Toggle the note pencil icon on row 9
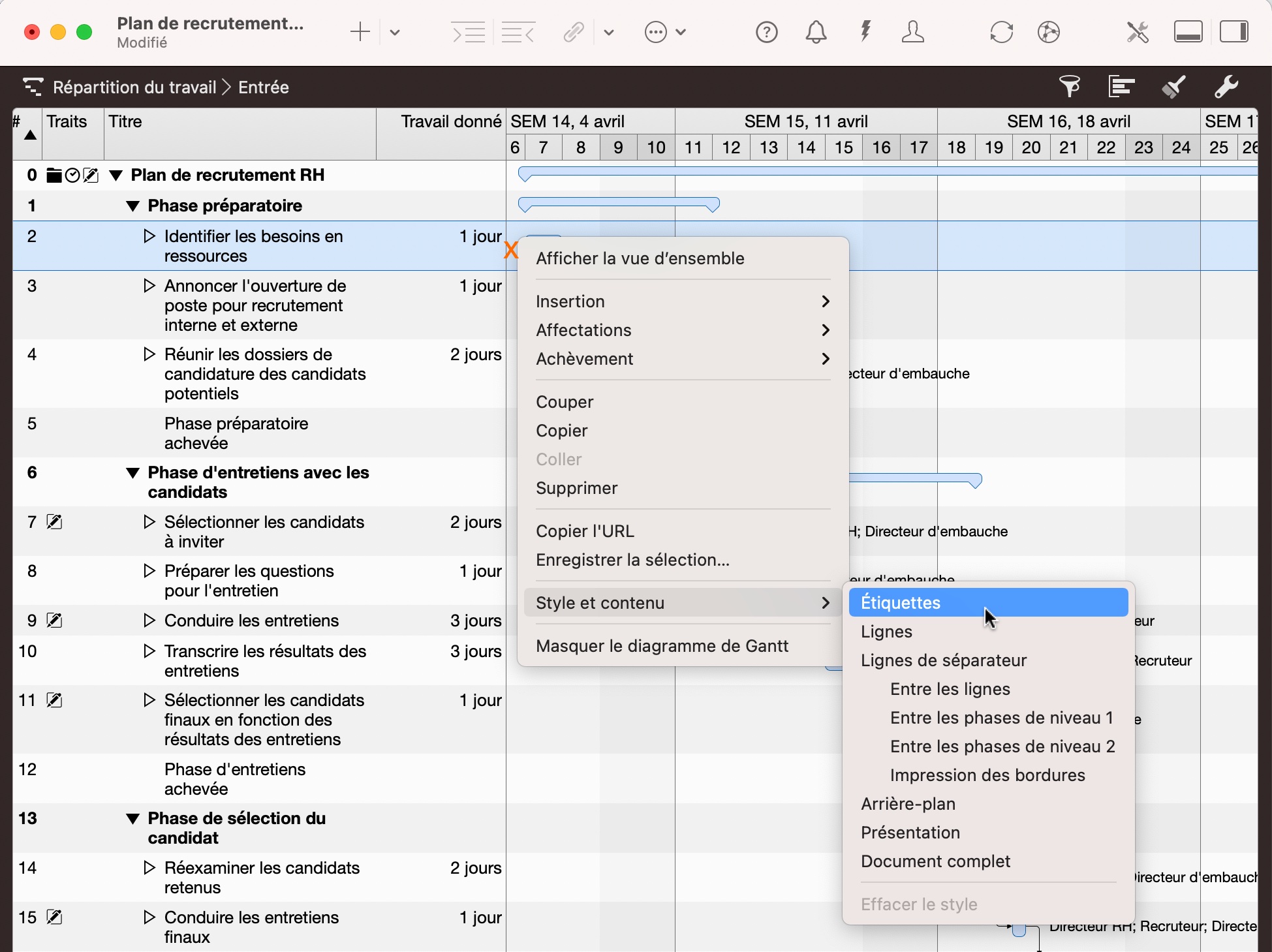 coord(55,620)
